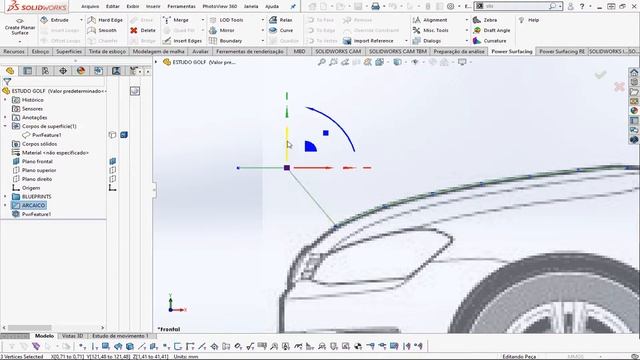Open the ConfigurationManager panel tab
The width and height of the screenshot is (640, 360).
pos(45,71)
